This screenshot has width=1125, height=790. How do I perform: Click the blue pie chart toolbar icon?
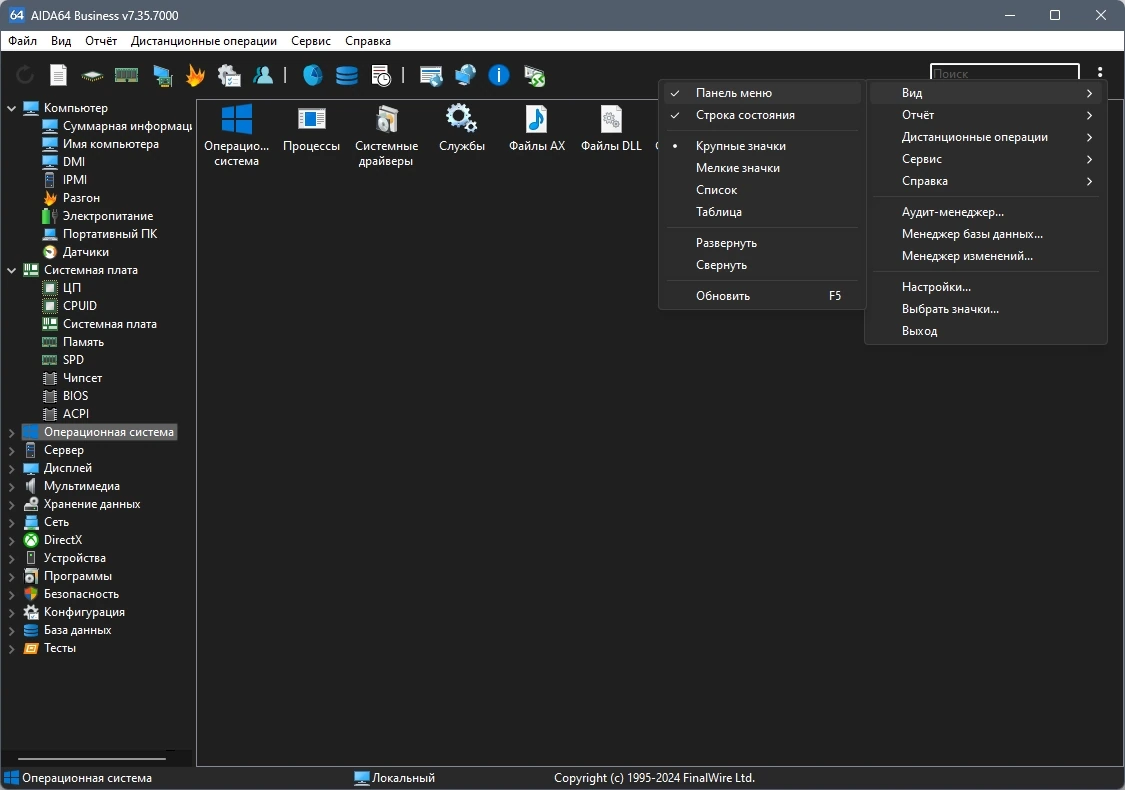(312, 75)
